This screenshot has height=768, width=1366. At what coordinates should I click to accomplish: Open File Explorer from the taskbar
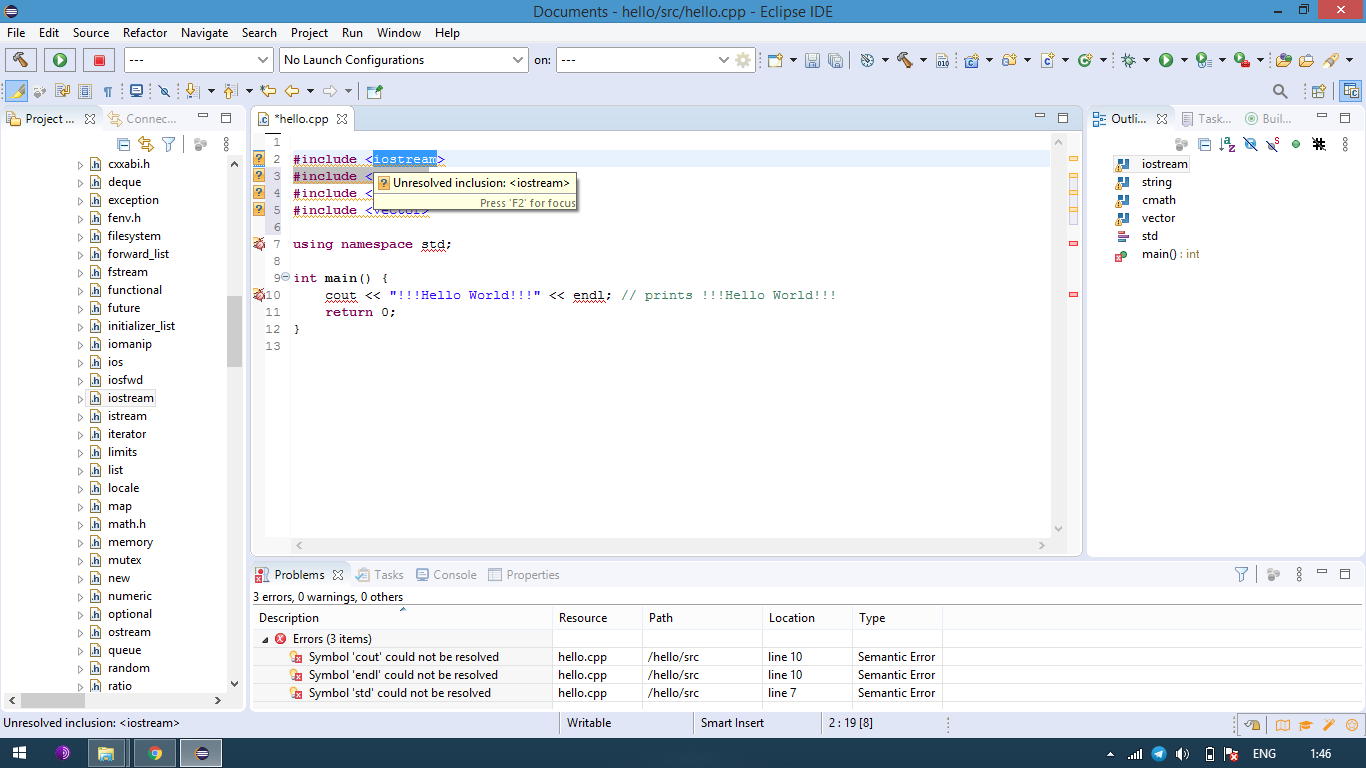tap(106, 753)
